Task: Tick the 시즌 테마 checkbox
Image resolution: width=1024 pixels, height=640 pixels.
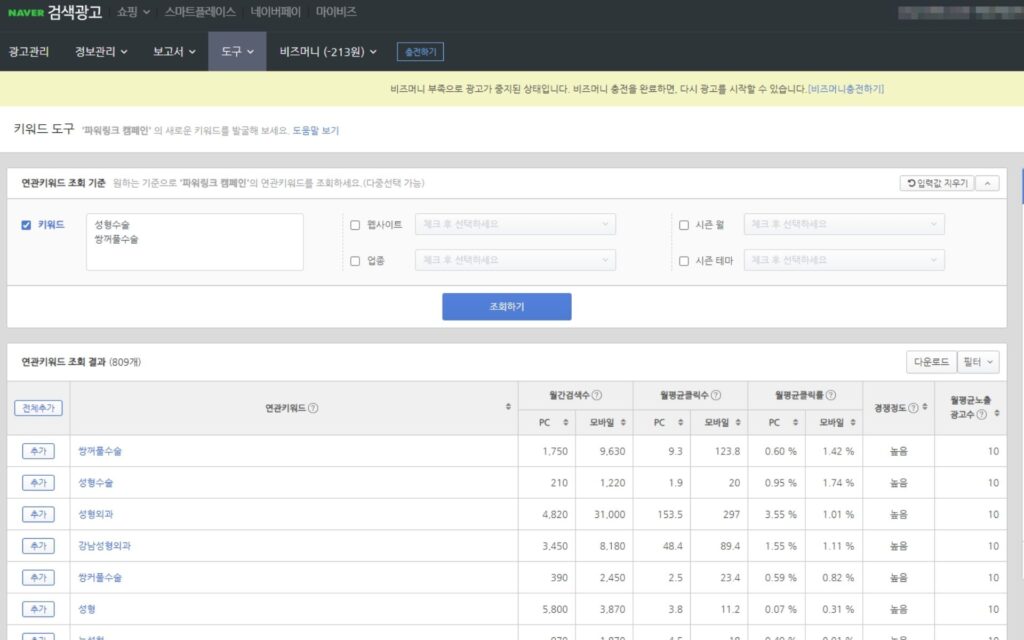Action: tap(684, 261)
